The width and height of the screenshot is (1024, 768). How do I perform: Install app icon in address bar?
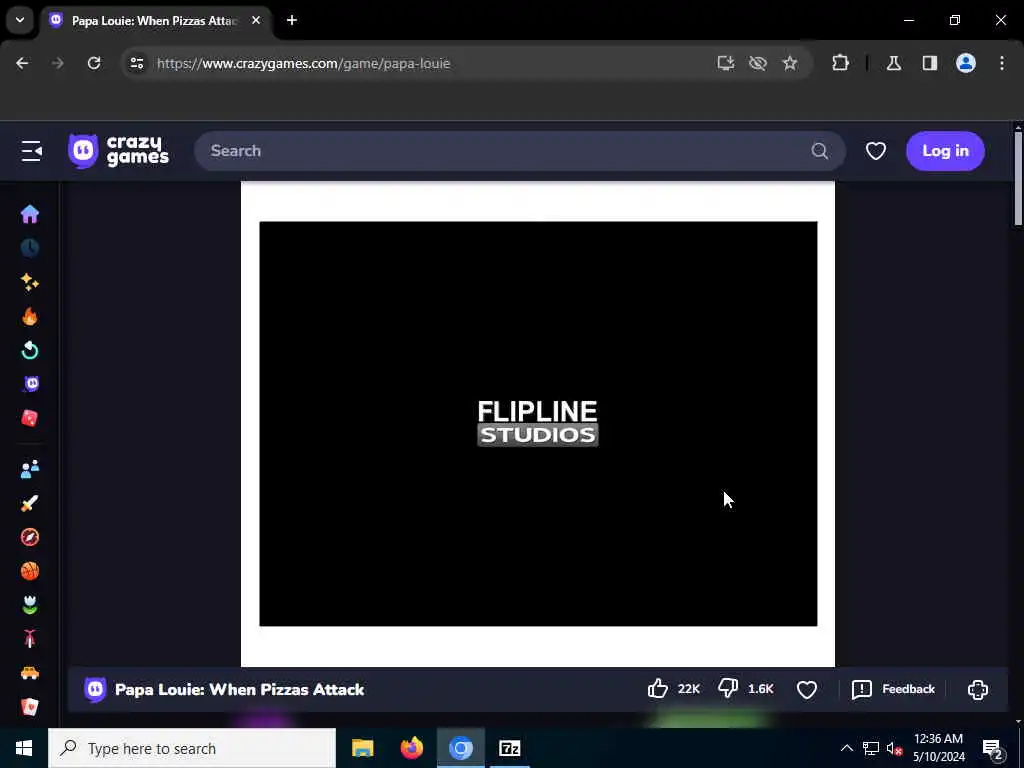pos(726,63)
